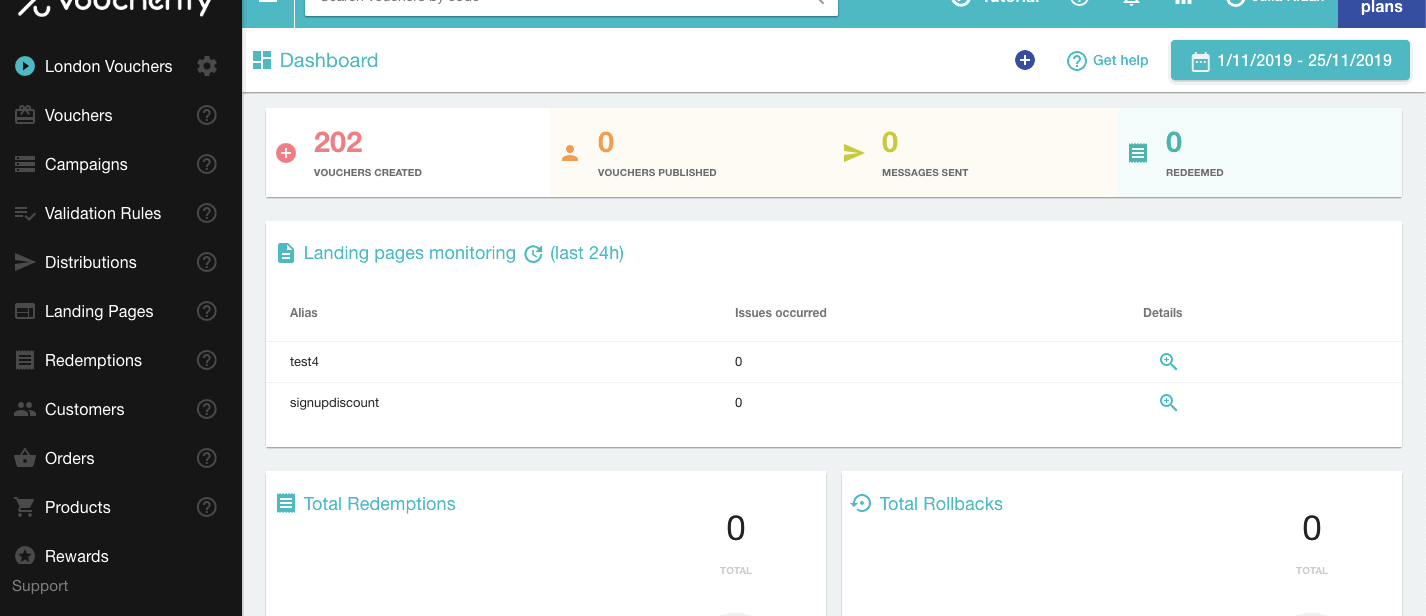
Task: Open Landing Pages section
Action: (99, 311)
